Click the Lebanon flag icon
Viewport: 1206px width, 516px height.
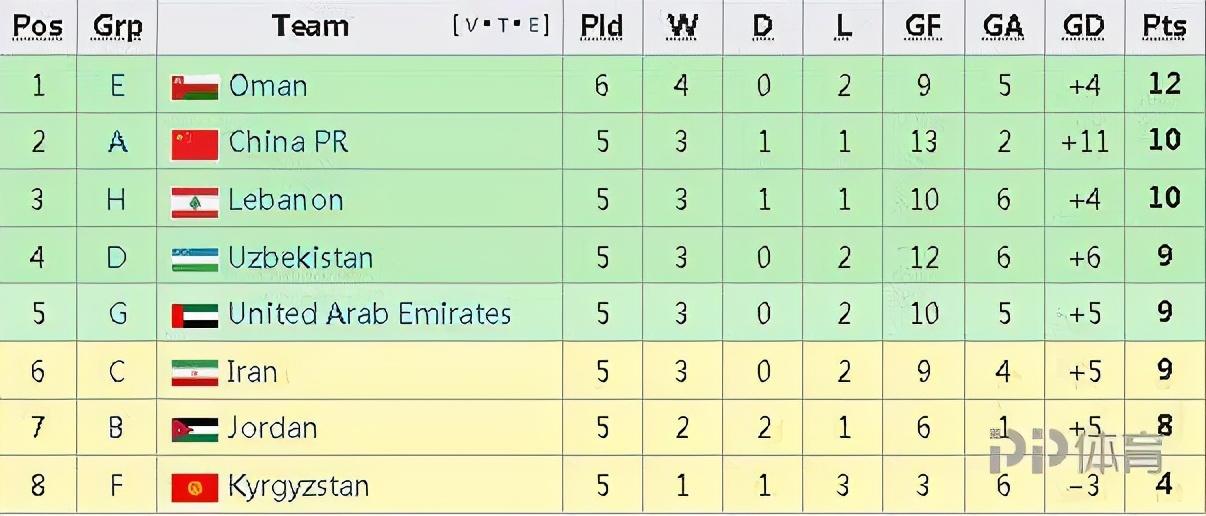pos(194,201)
